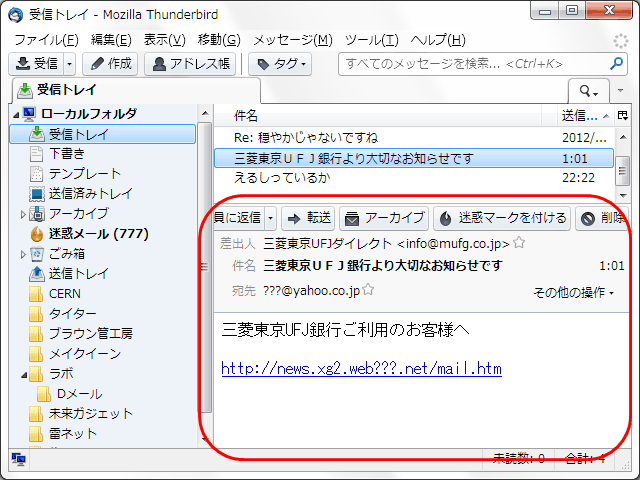Screen dimensions: 640x480
Task: Open その他の操作 dropdown menu
Action: pos(573,293)
